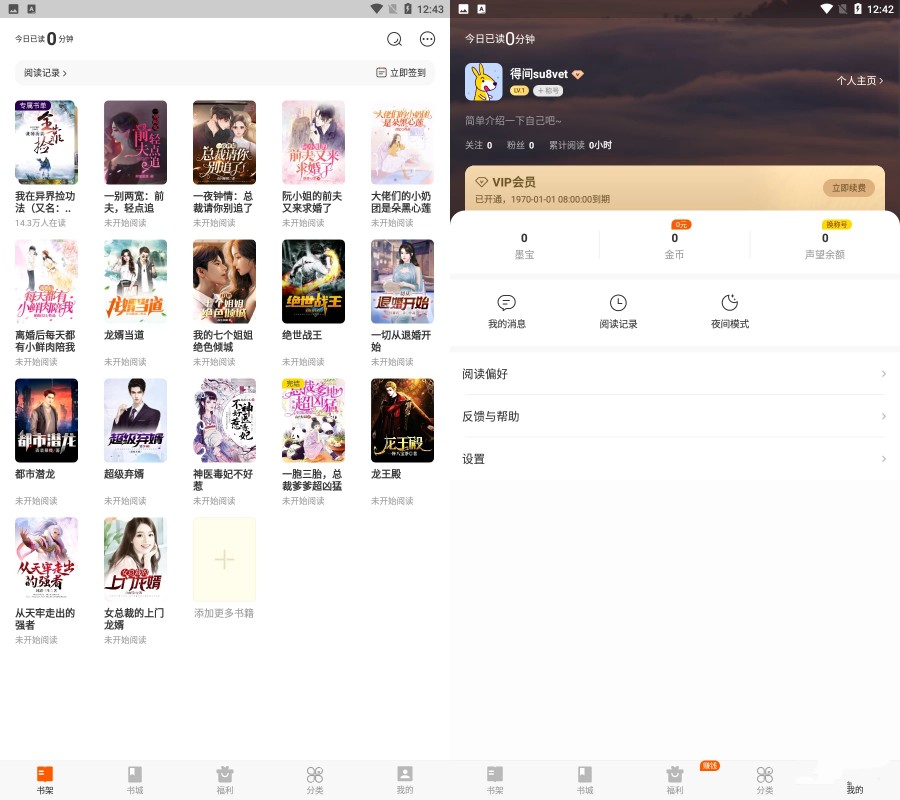Viewport: 900px width, 800px height.
Task: Tap the 添加更多书籍 plus icon
Action: pos(224,559)
